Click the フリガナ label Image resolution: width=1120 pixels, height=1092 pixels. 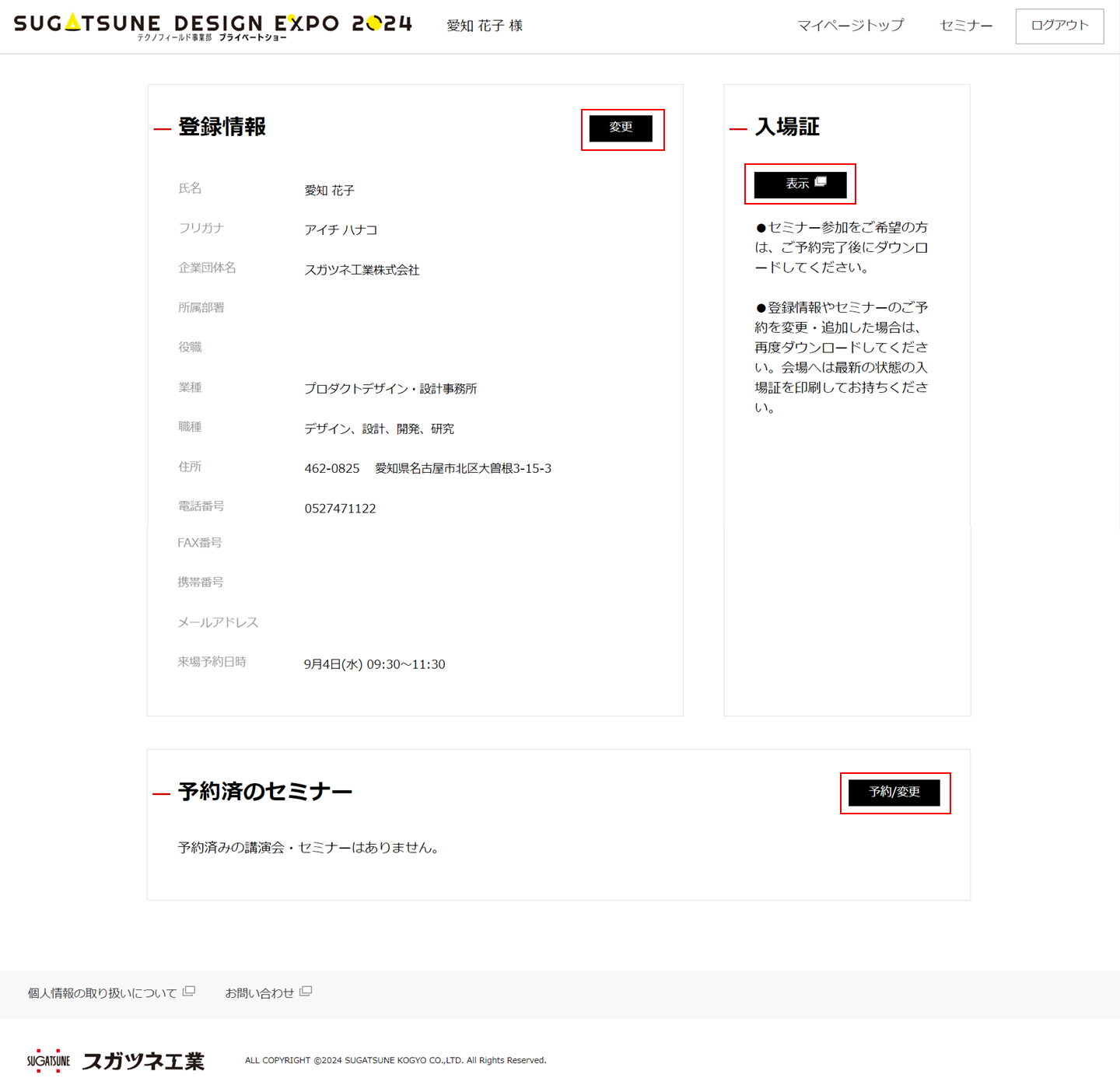pos(201,228)
